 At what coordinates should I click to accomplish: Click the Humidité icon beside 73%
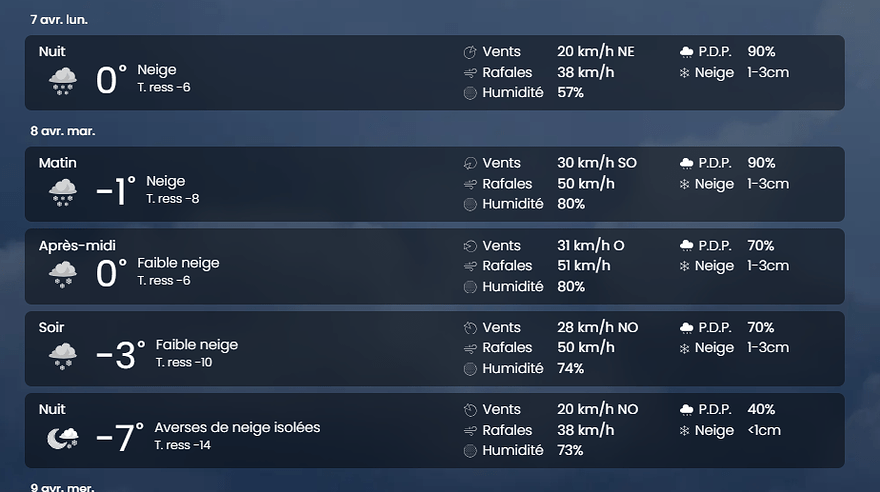tap(470, 451)
